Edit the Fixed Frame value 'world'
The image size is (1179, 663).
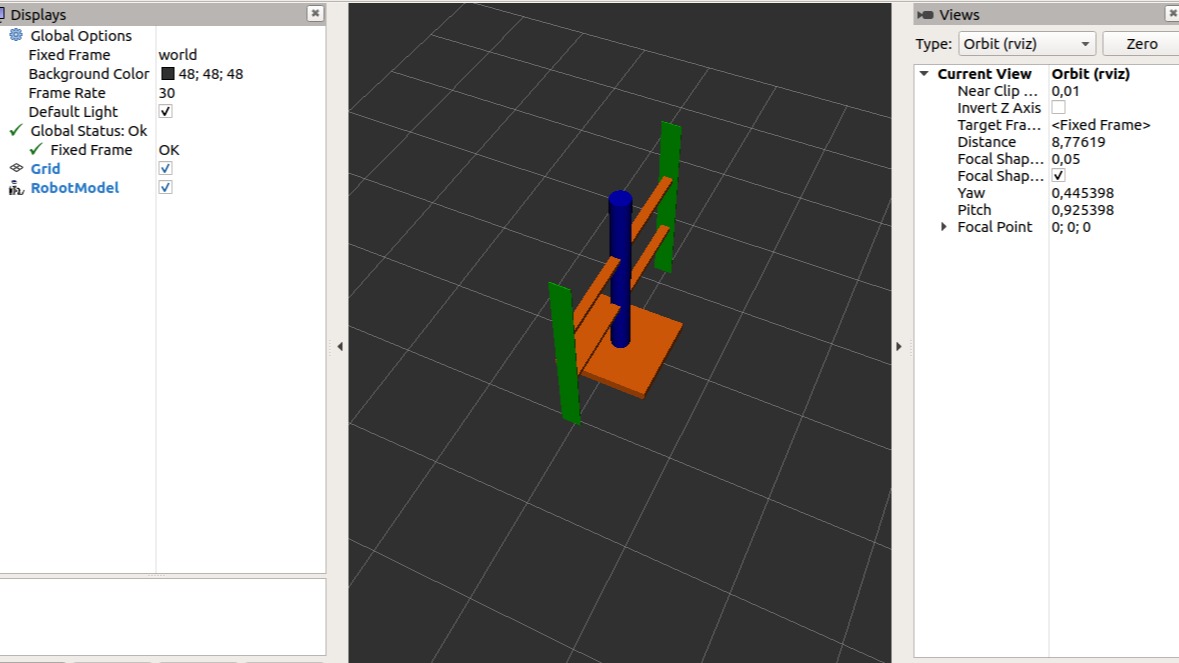click(x=177, y=55)
